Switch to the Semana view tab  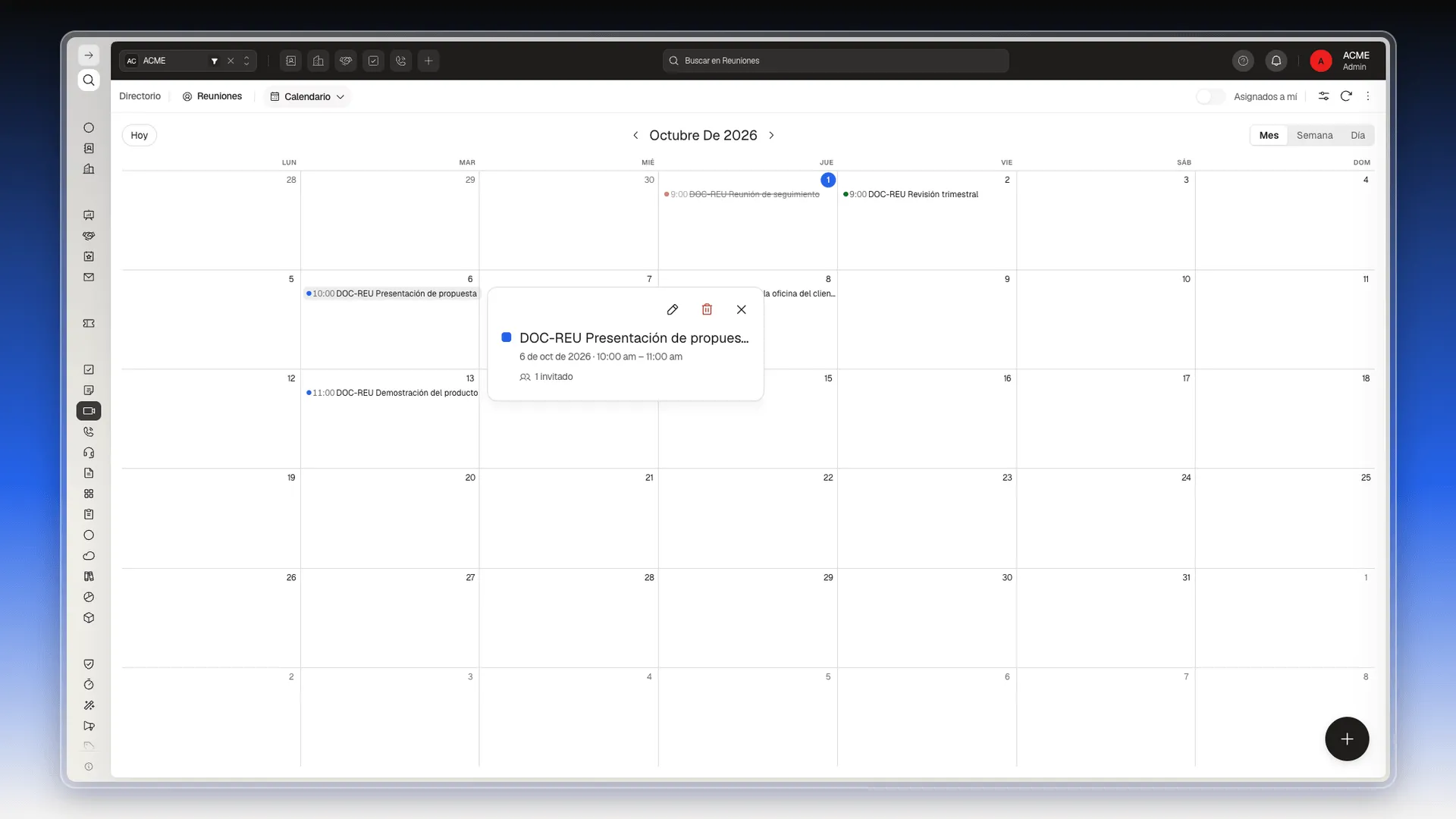(1314, 135)
